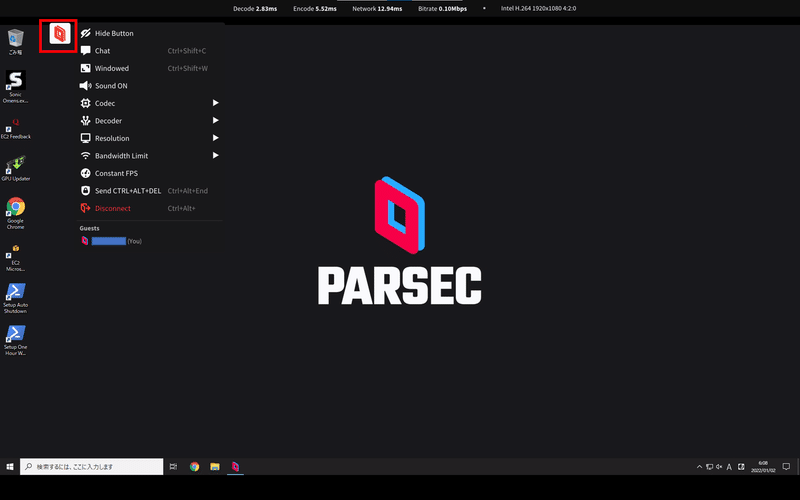Select the Setup Auto Shutdown shortcut
Screen dimensions: 800x500
(15, 298)
